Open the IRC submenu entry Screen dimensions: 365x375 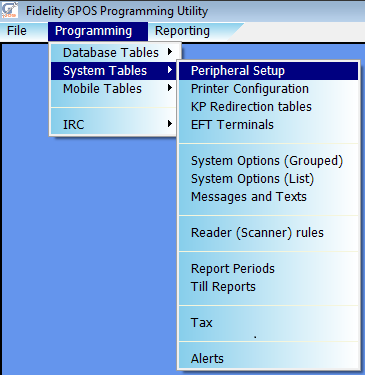point(113,124)
